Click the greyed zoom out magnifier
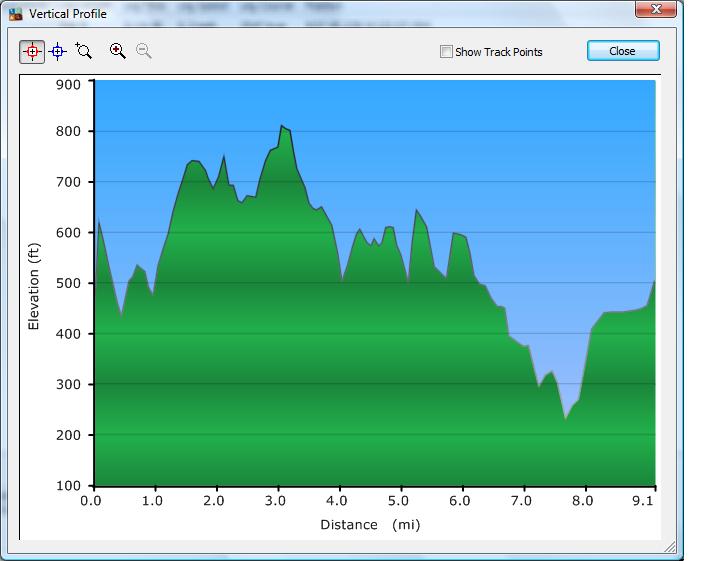The height and width of the screenshot is (561, 720). (x=144, y=51)
